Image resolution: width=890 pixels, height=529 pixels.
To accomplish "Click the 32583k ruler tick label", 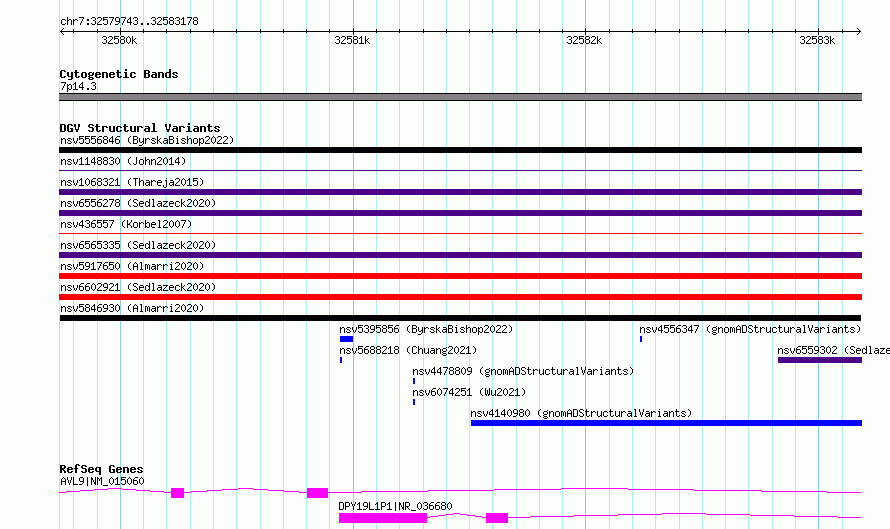I will pyautogui.click(x=817, y=40).
